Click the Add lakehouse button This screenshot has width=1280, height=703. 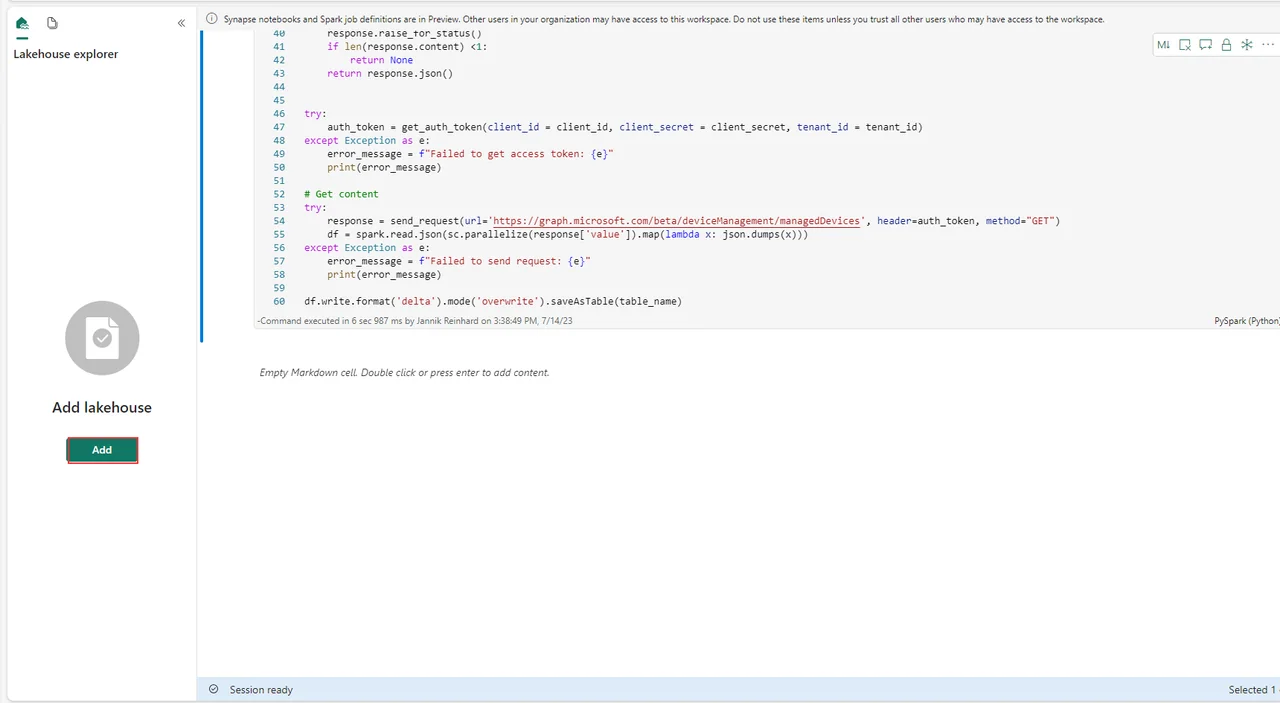click(x=102, y=450)
